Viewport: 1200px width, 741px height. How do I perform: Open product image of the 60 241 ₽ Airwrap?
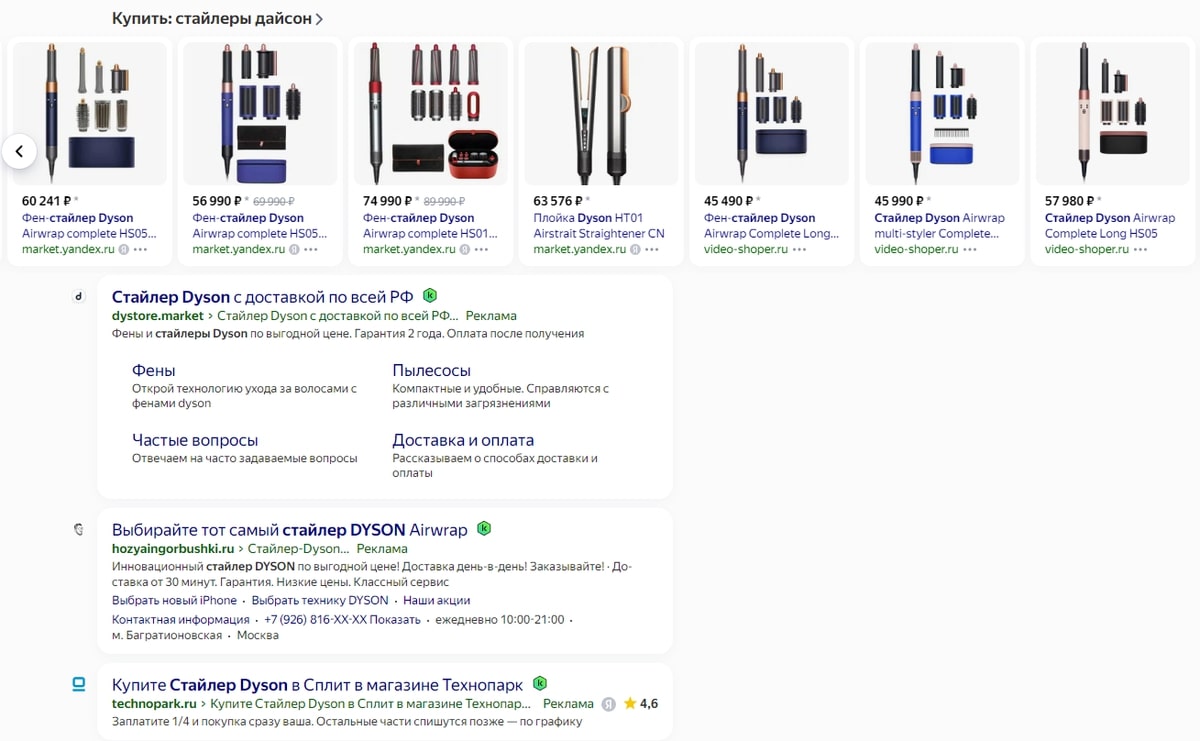pos(88,113)
